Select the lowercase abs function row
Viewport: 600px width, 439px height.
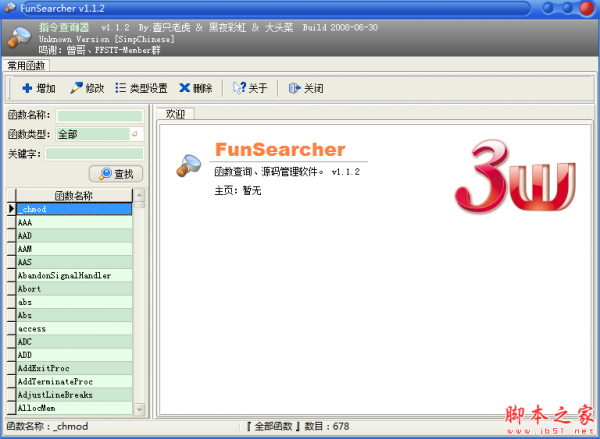[x=74, y=302]
